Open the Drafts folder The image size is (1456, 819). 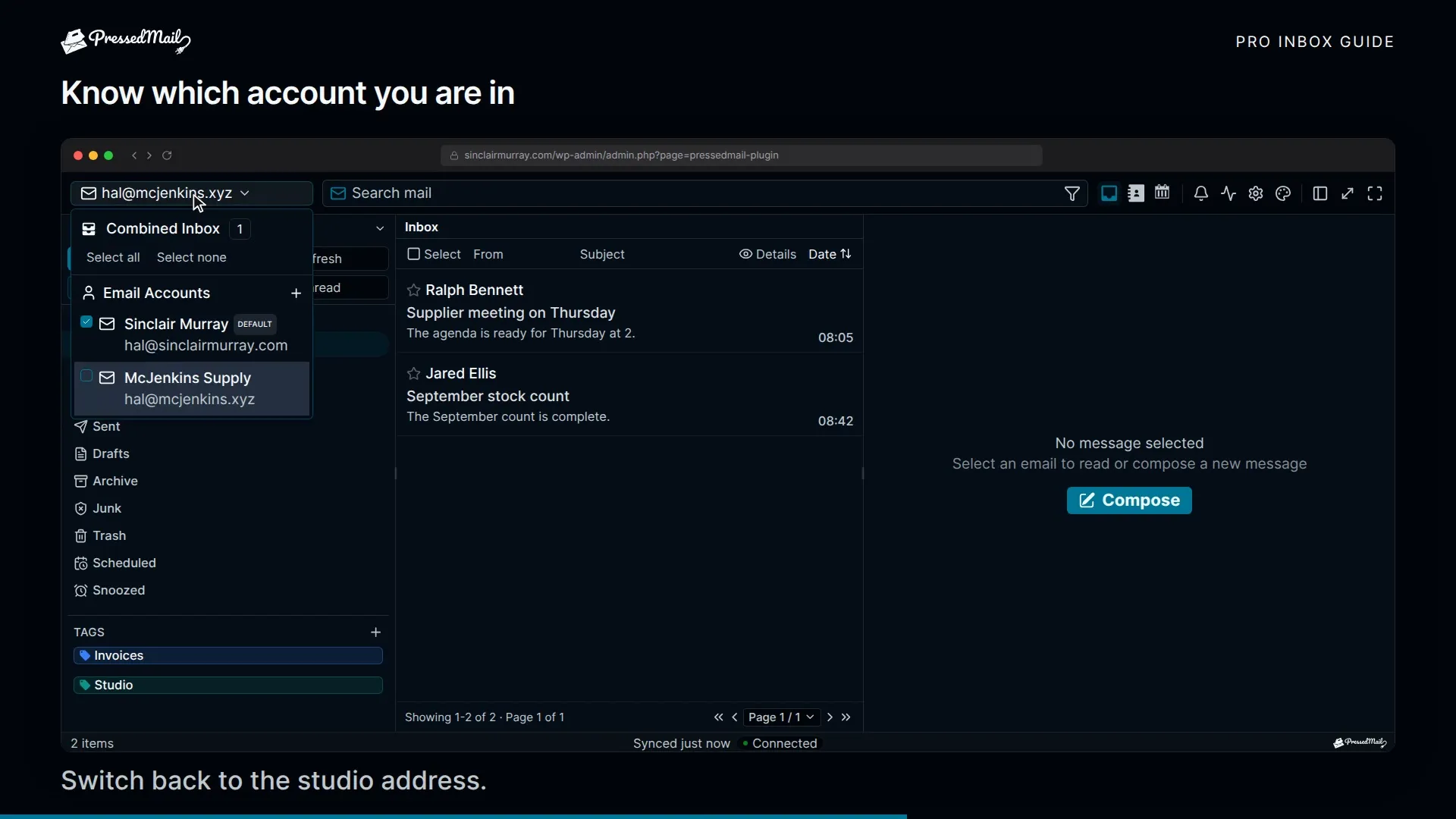102,454
